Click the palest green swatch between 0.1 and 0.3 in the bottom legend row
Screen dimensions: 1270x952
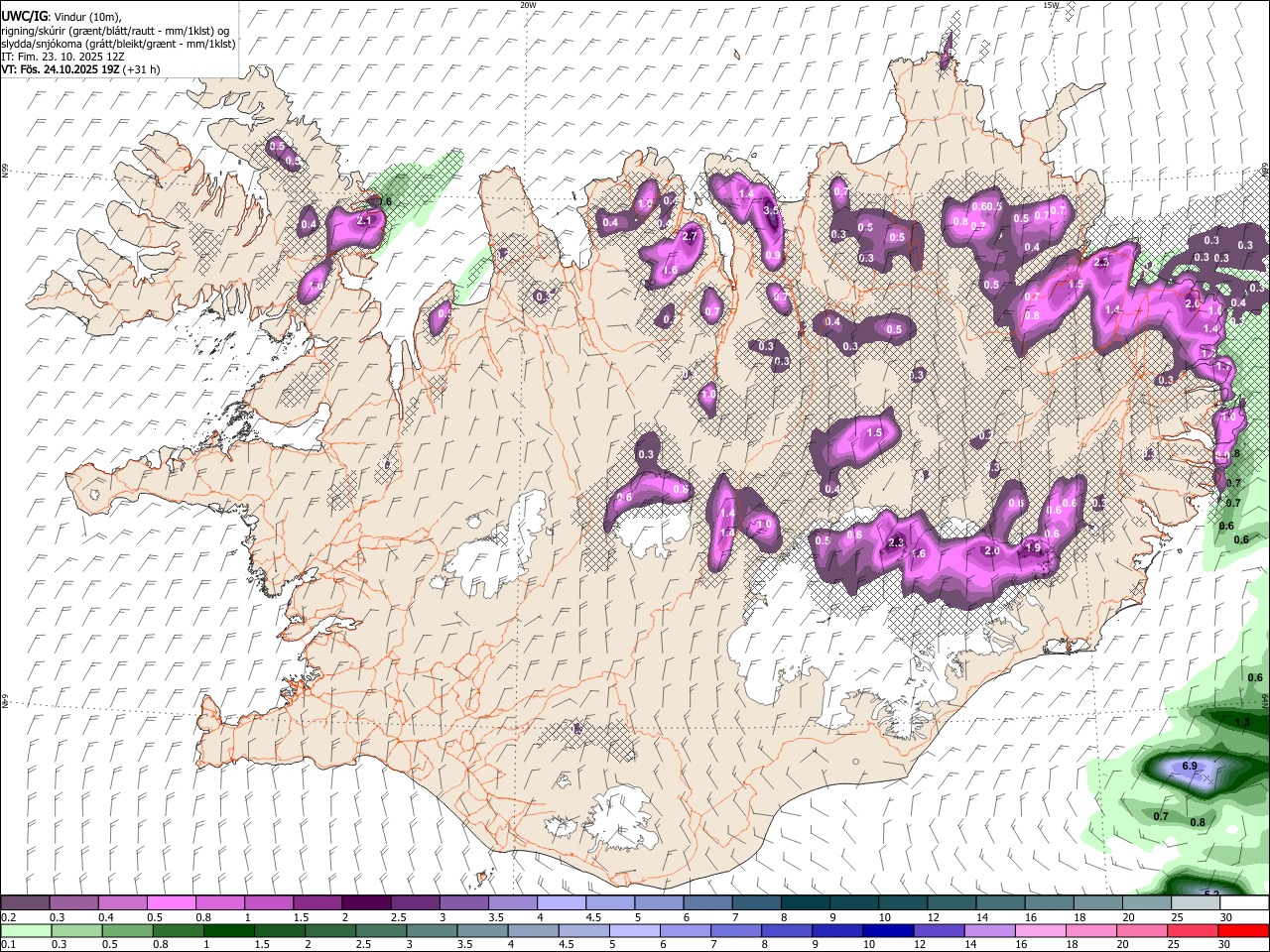[26, 931]
